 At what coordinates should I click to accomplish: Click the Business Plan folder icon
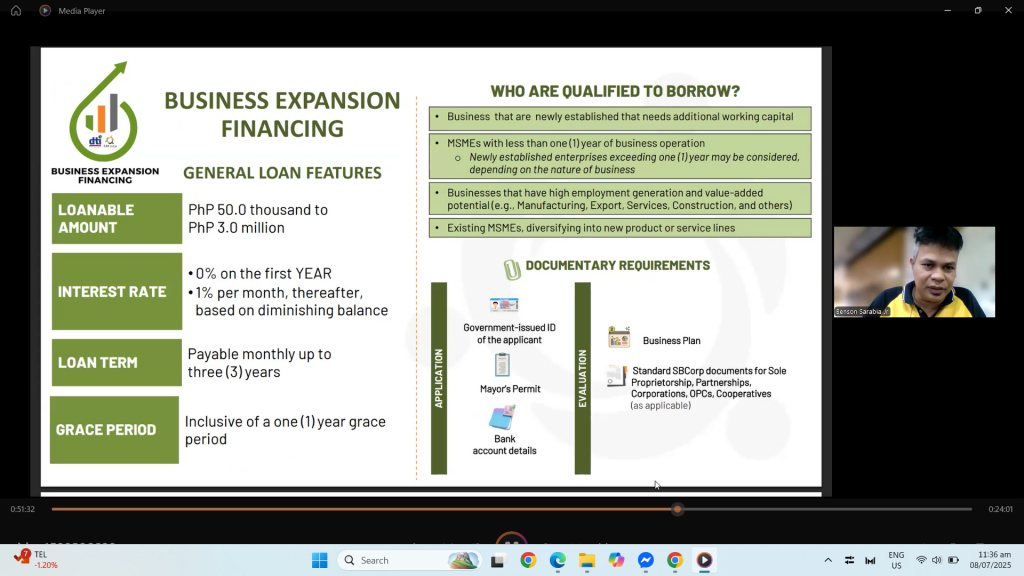pos(618,336)
